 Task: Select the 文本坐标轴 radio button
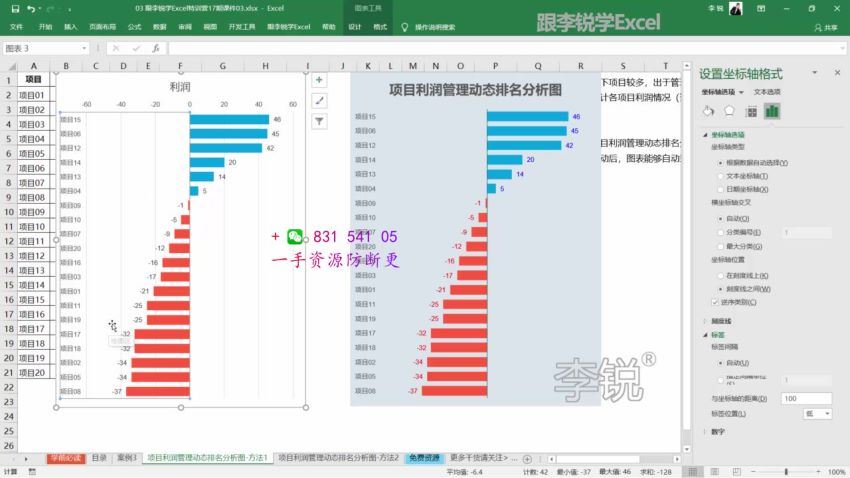[x=720, y=176]
